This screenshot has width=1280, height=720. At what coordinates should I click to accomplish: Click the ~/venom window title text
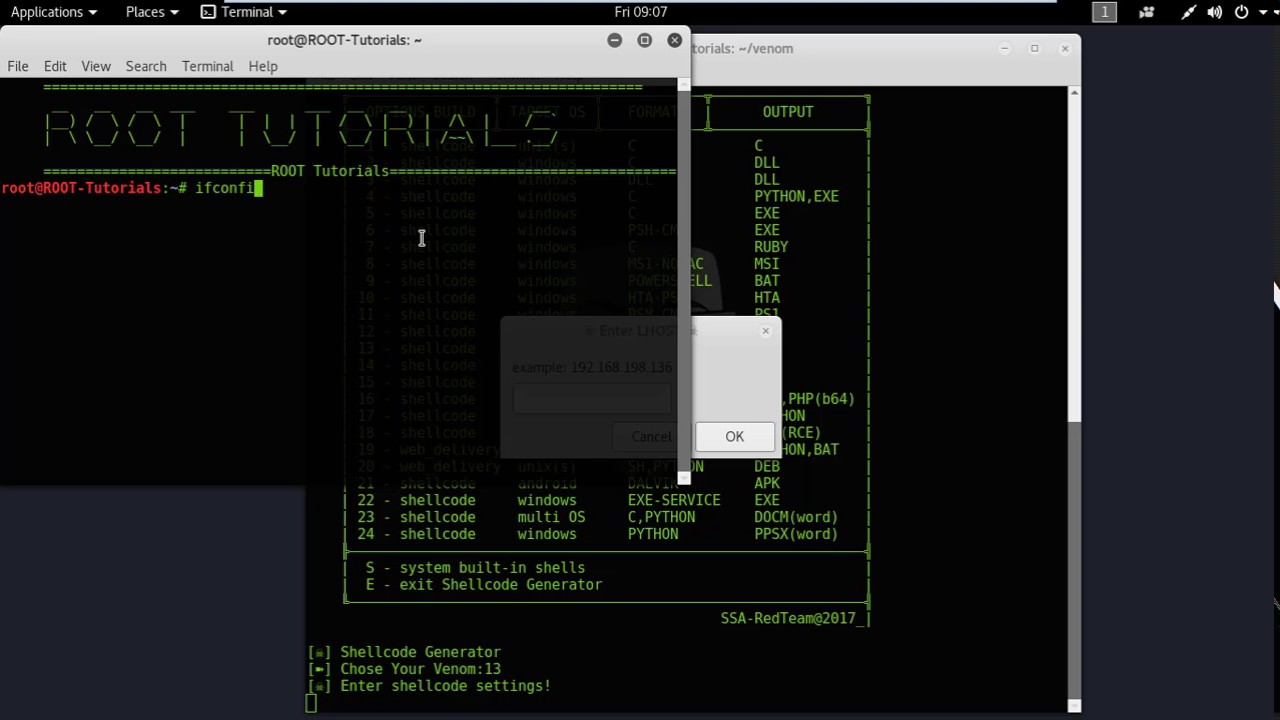click(x=742, y=48)
